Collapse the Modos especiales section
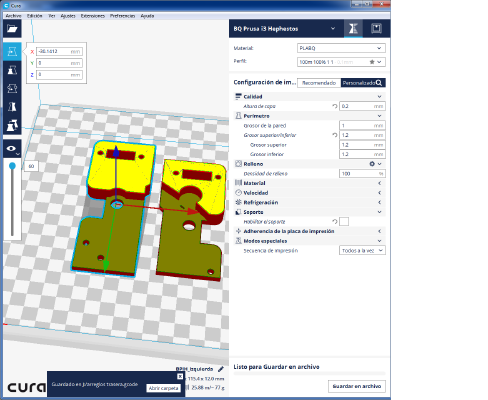Screen dimensions: 488x400 click(379, 241)
